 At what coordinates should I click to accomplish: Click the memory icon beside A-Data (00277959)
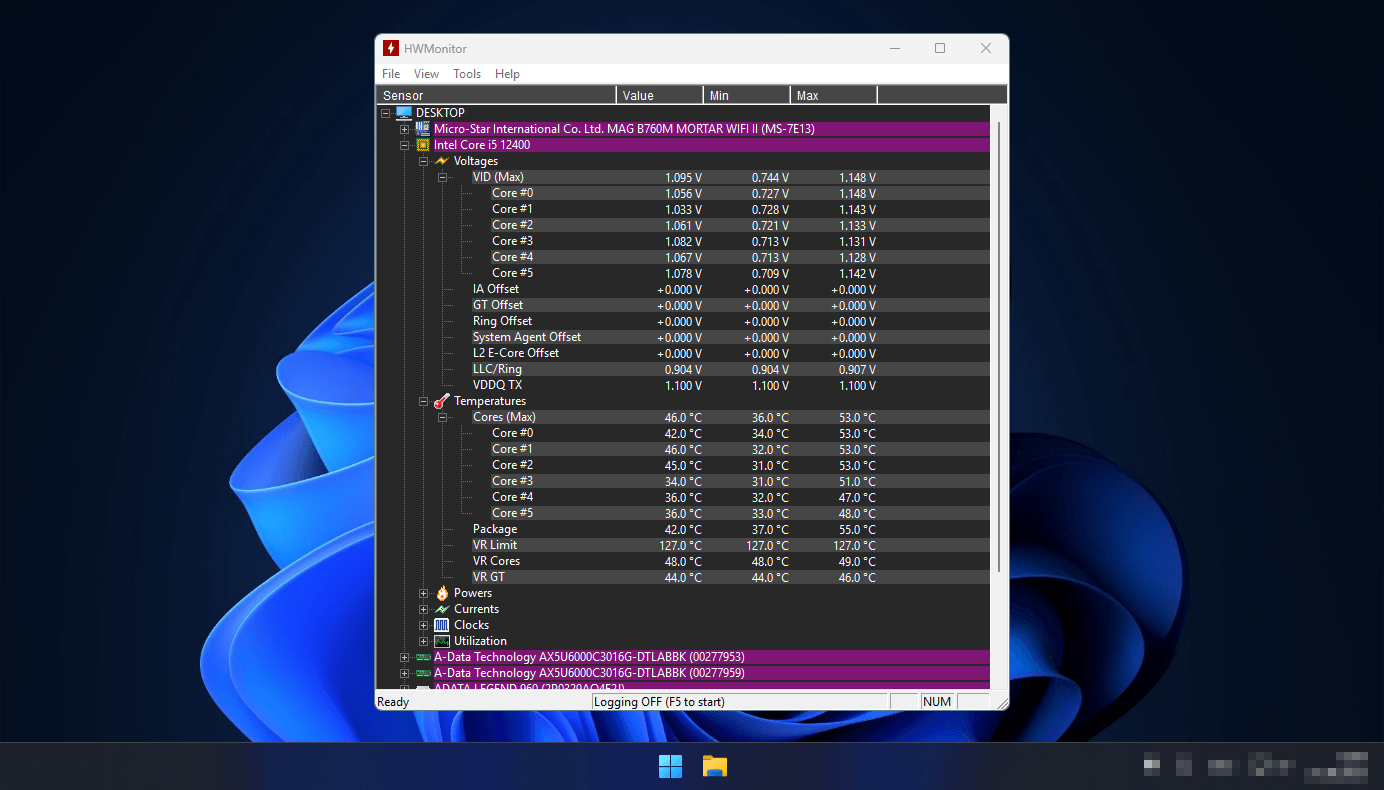(x=422, y=673)
